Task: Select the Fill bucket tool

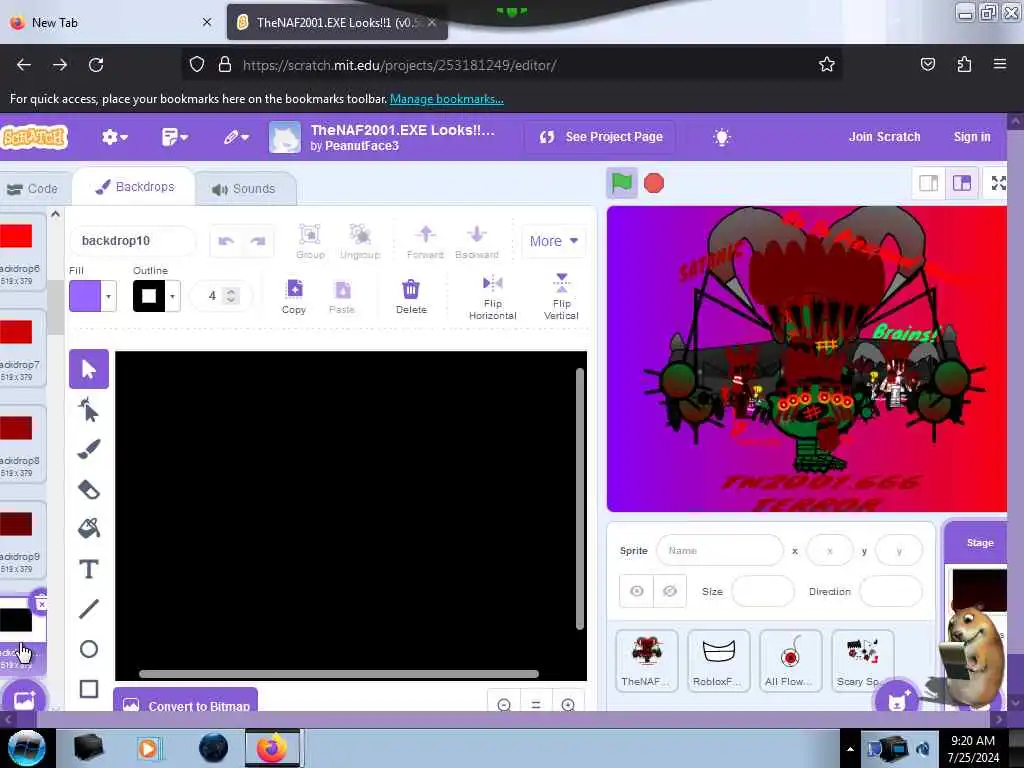Action: click(x=89, y=528)
